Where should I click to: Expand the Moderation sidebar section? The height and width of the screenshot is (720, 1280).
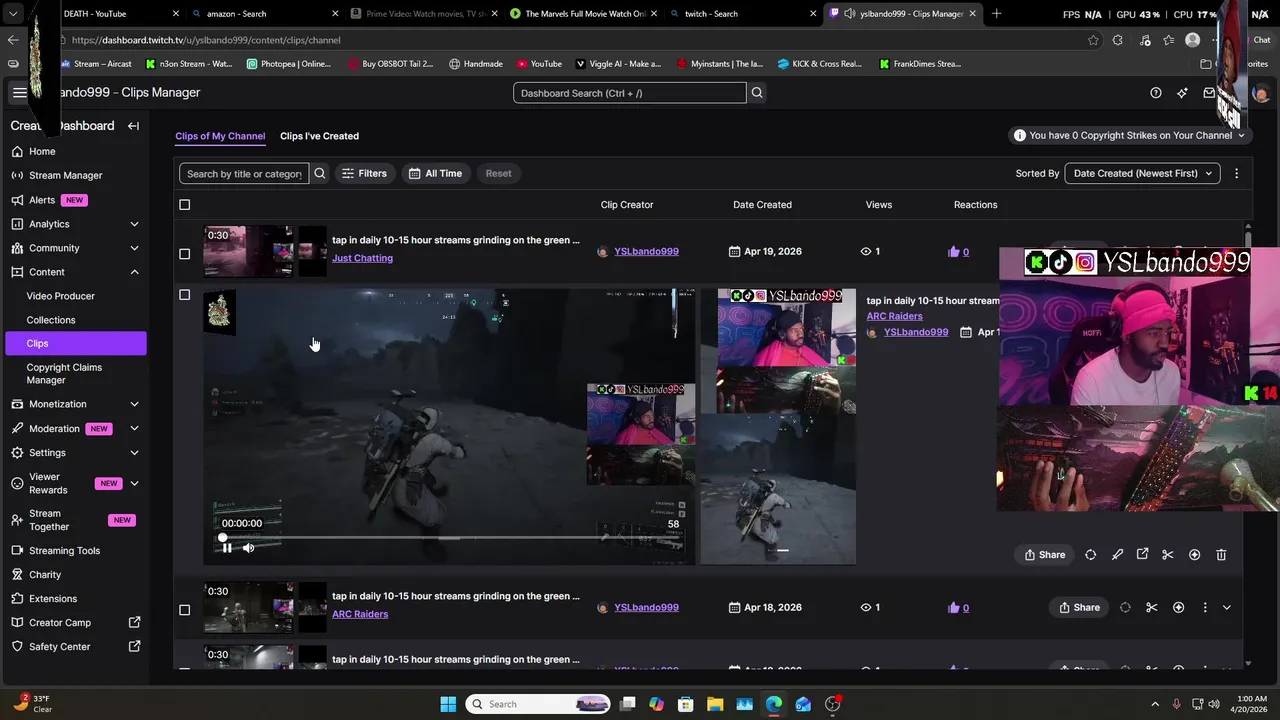pos(134,429)
